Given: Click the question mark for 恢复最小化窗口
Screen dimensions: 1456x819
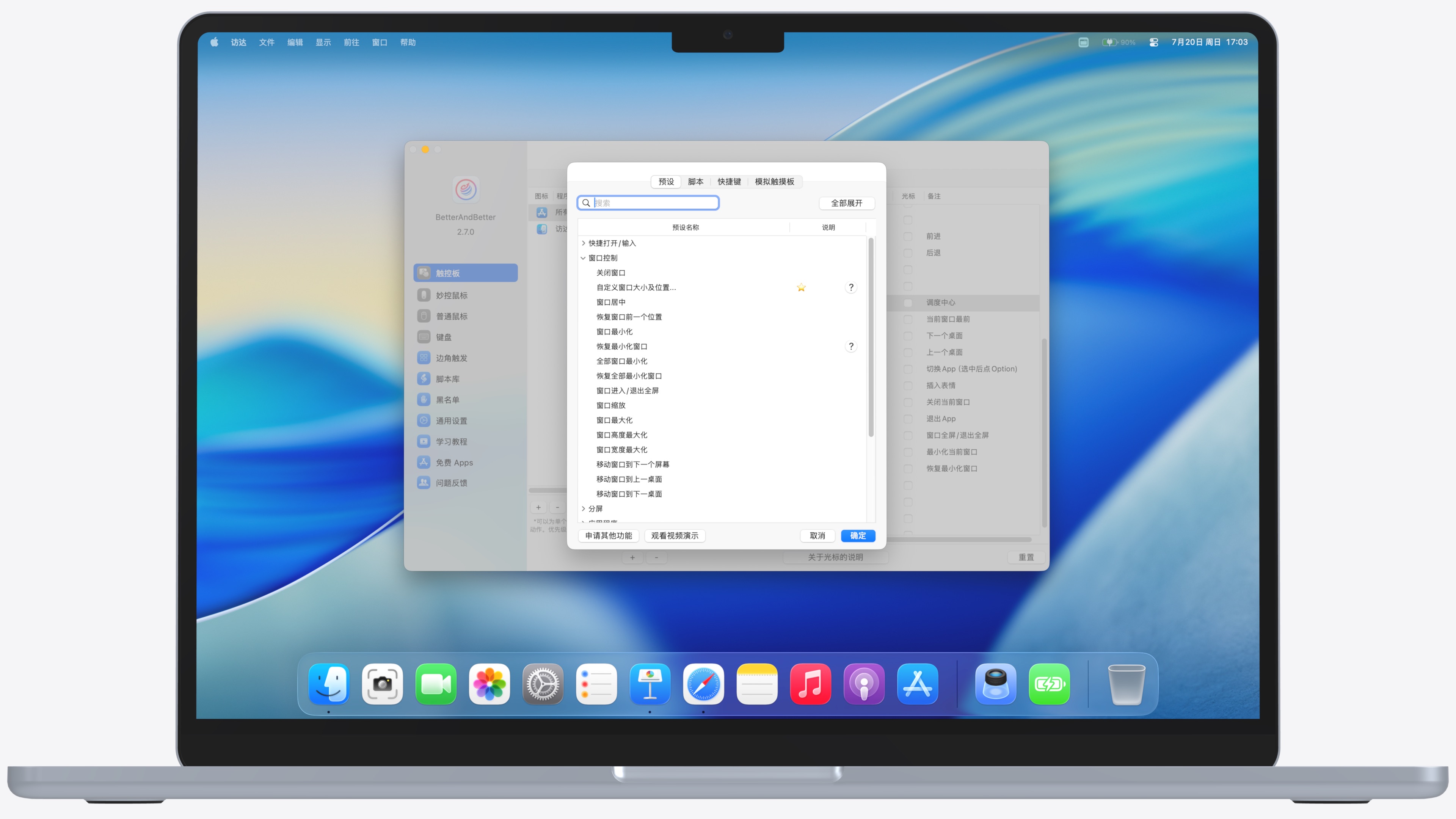Looking at the screenshot, I should (x=850, y=347).
